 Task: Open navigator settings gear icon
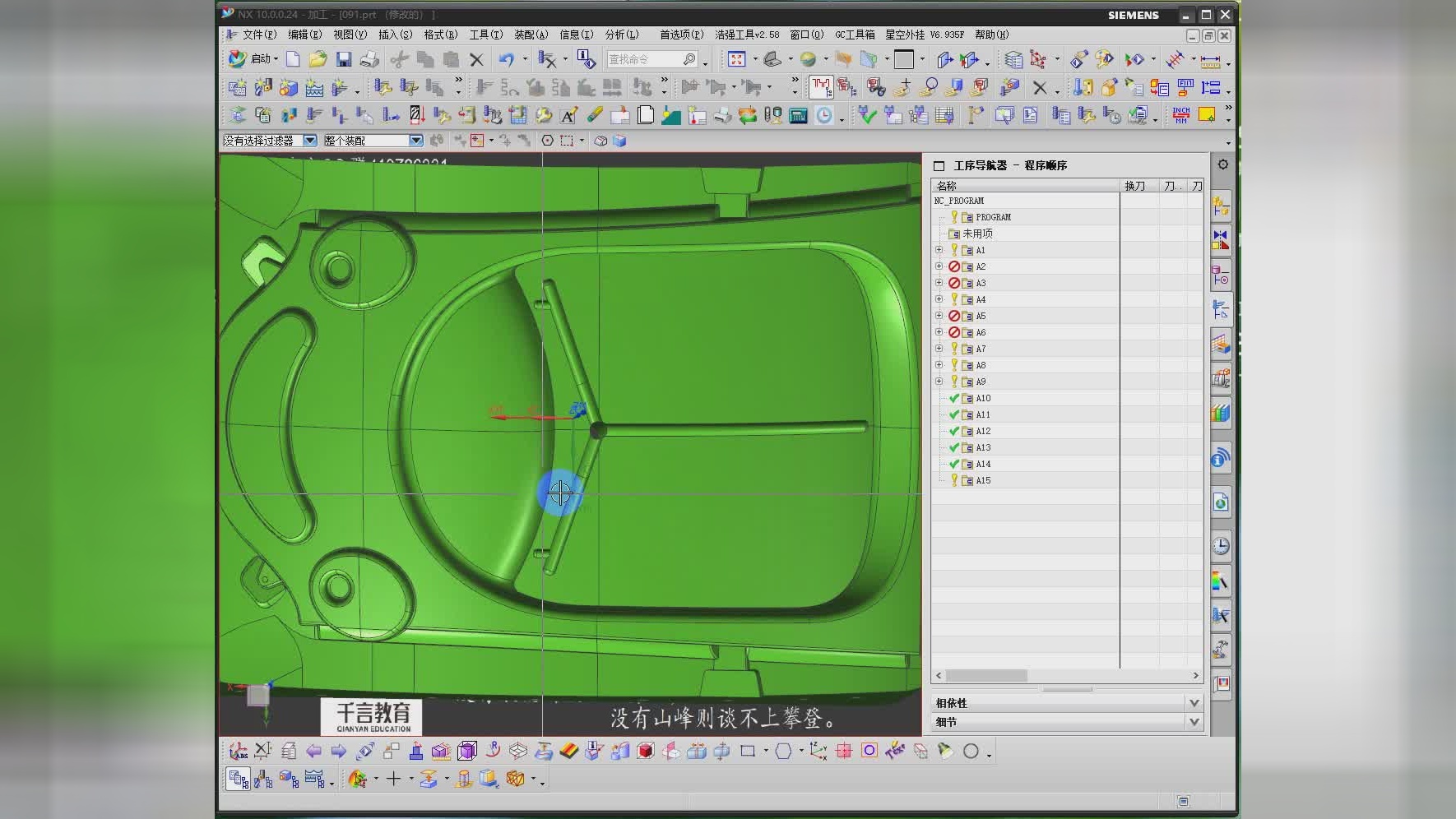click(1223, 164)
